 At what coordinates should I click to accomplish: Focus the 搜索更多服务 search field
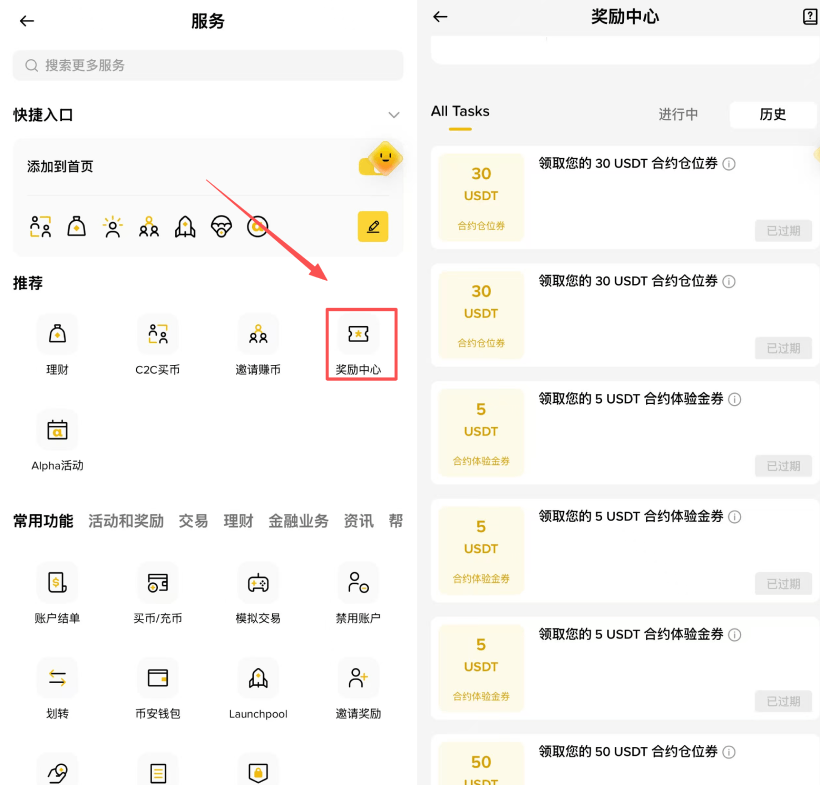click(x=208, y=65)
